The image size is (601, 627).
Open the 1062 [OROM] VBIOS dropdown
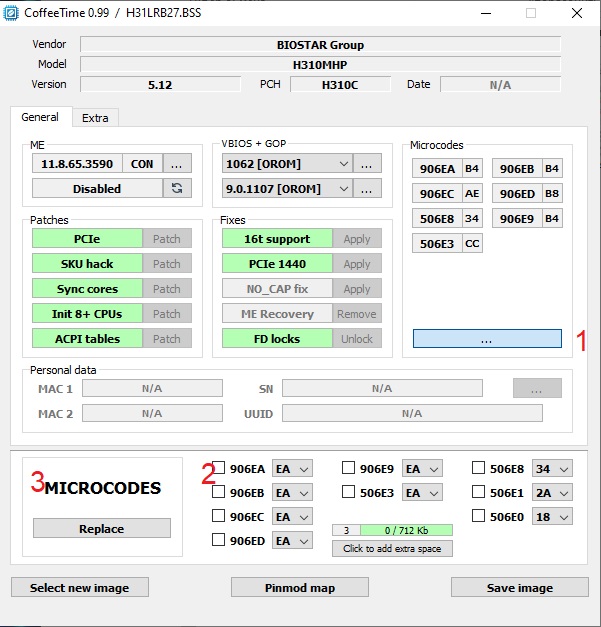point(288,164)
